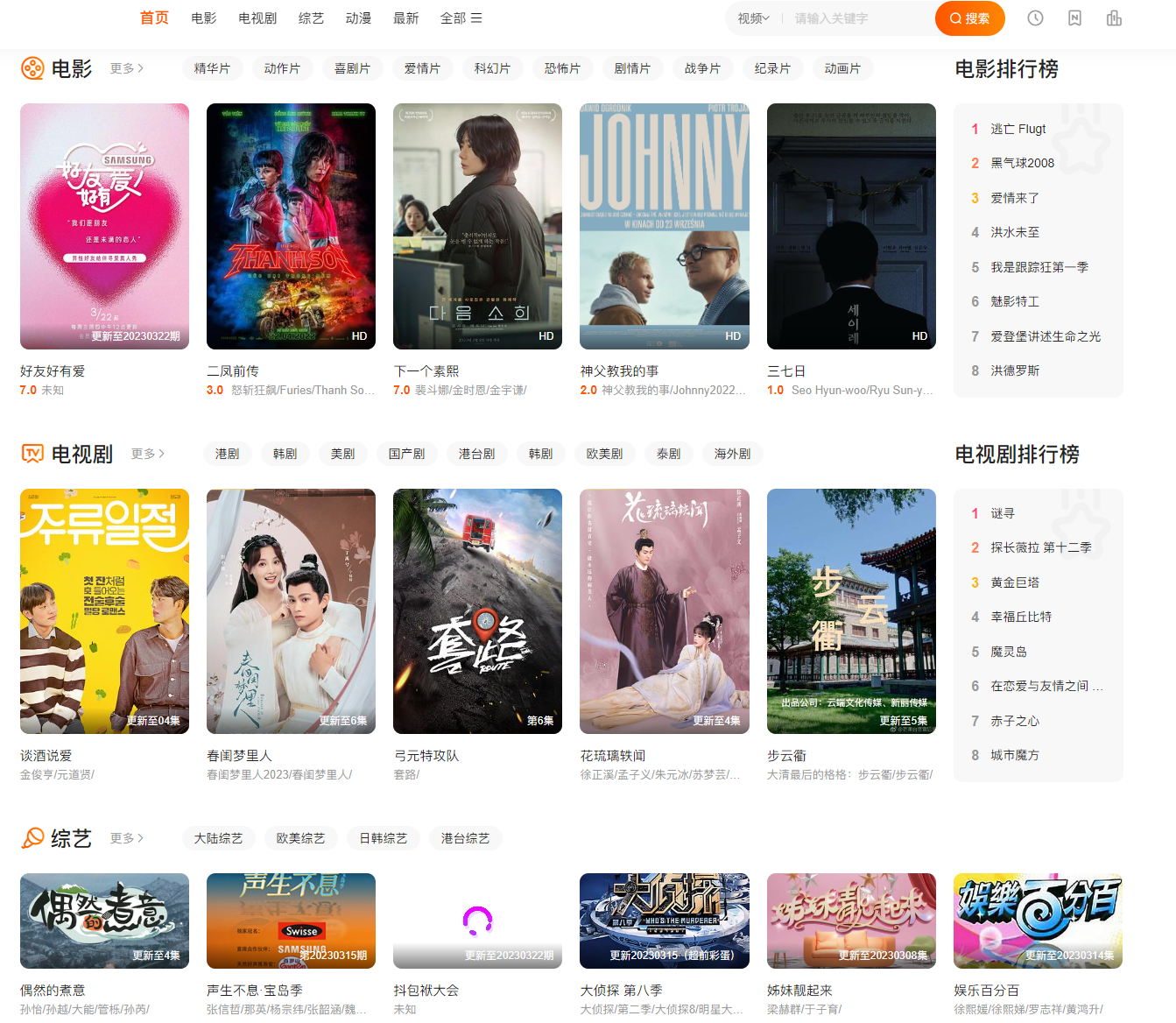Select the 精华片 movie filter
This screenshot has height=1023, width=1176.
[x=212, y=68]
